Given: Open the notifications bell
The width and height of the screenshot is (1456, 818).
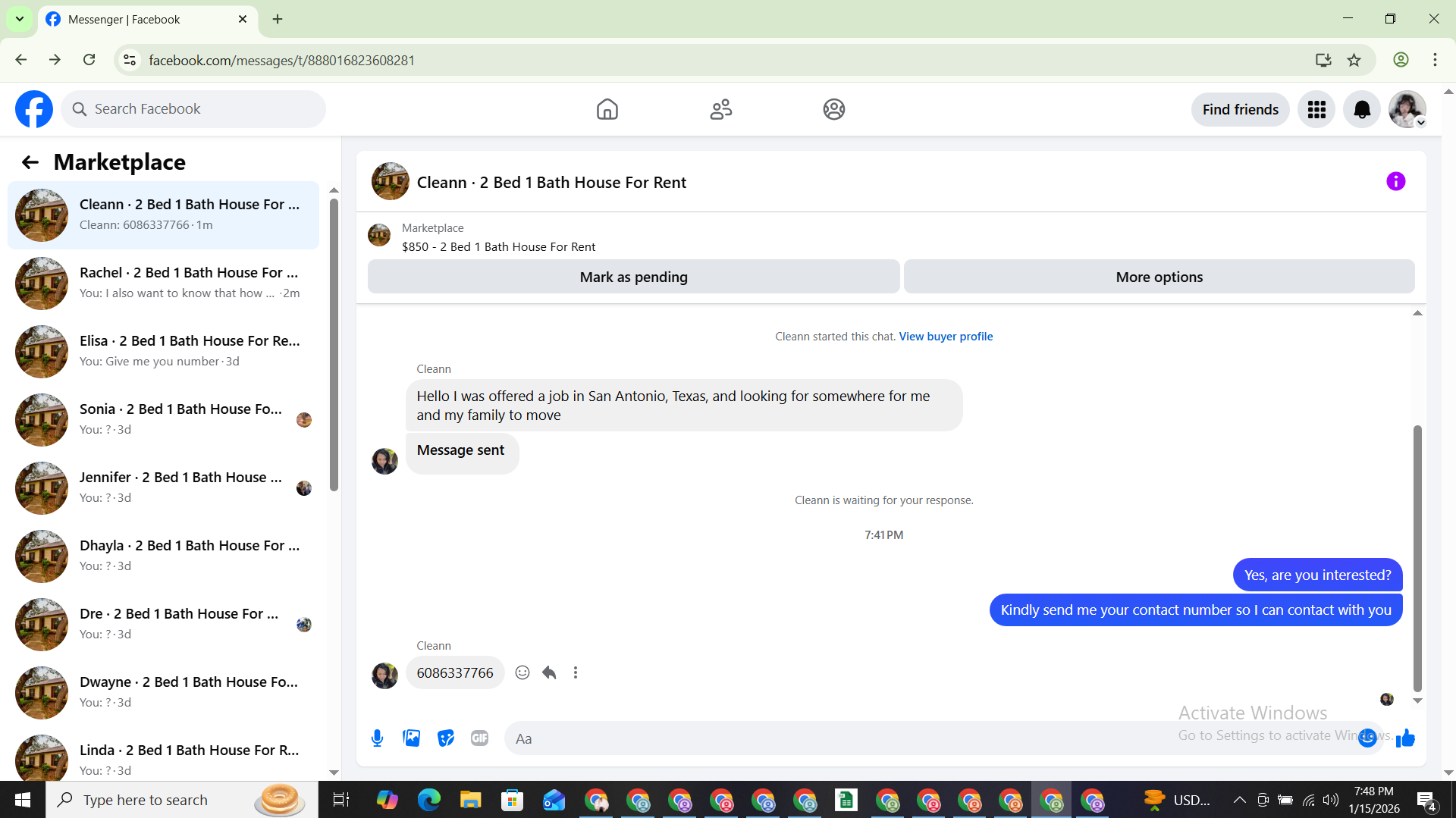Looking at the screenshot, I should coord(1362,109).
